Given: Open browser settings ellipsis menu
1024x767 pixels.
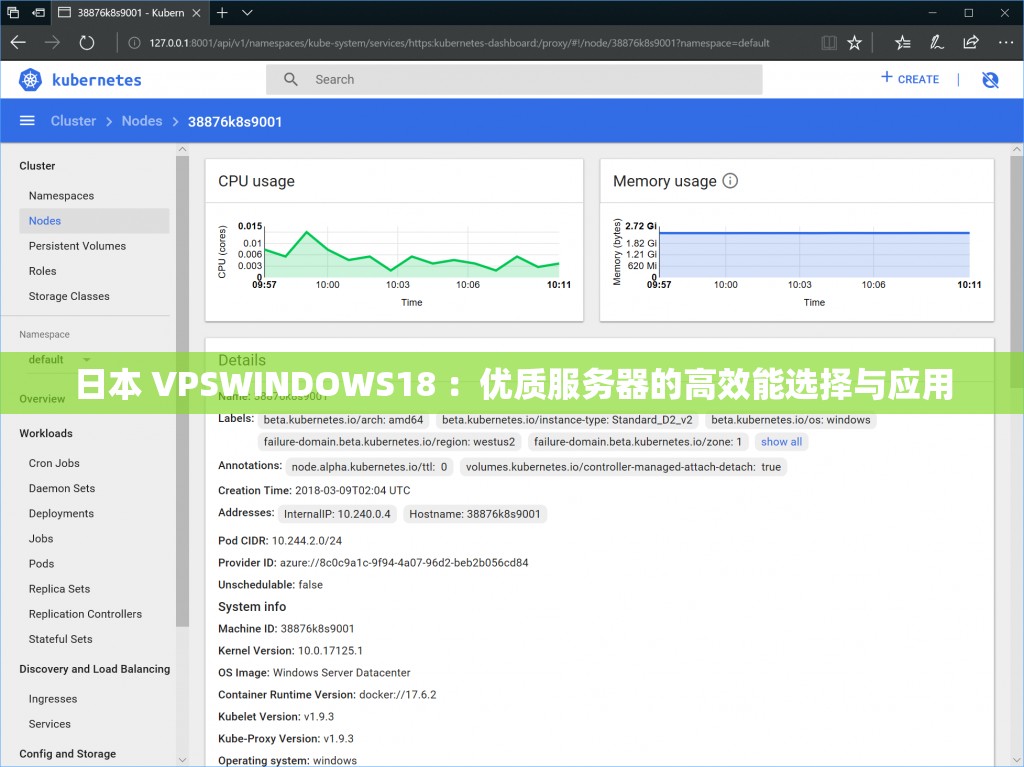Looking at the screenshot, I should tap(1006, 43).
